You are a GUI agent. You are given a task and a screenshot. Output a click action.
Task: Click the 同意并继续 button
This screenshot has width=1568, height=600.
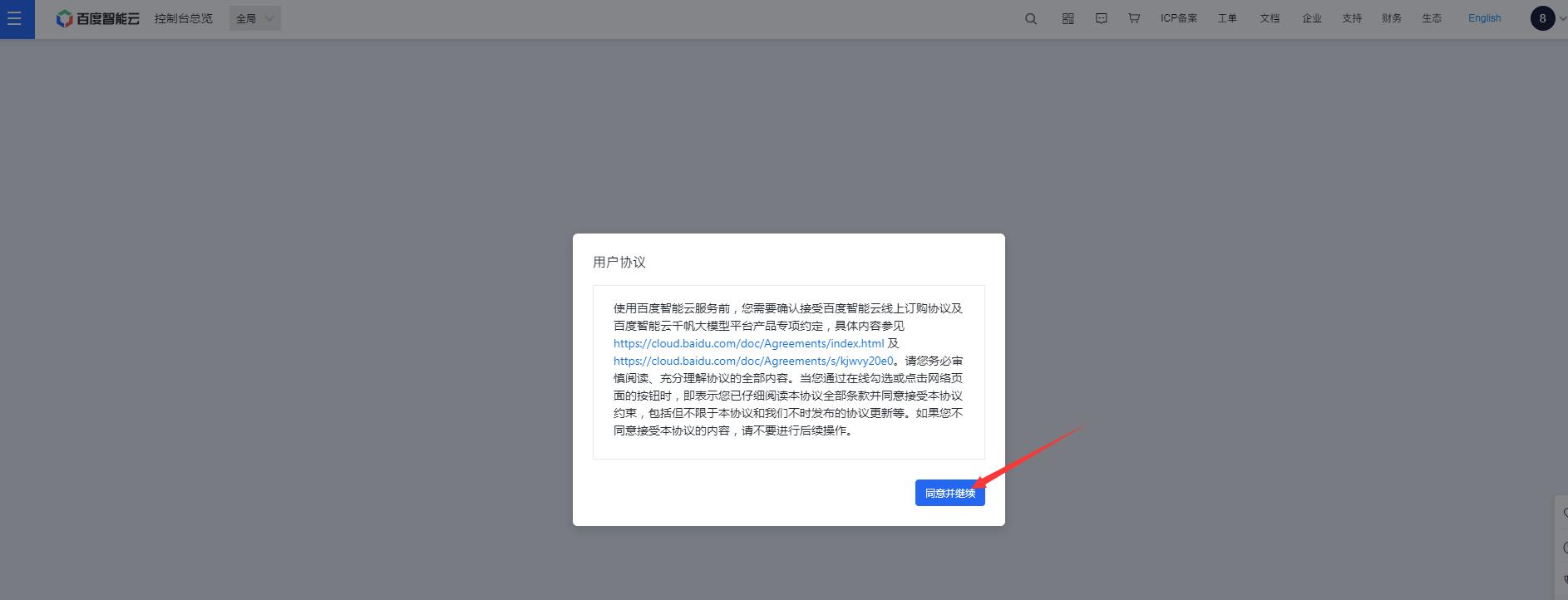point(950,493)
